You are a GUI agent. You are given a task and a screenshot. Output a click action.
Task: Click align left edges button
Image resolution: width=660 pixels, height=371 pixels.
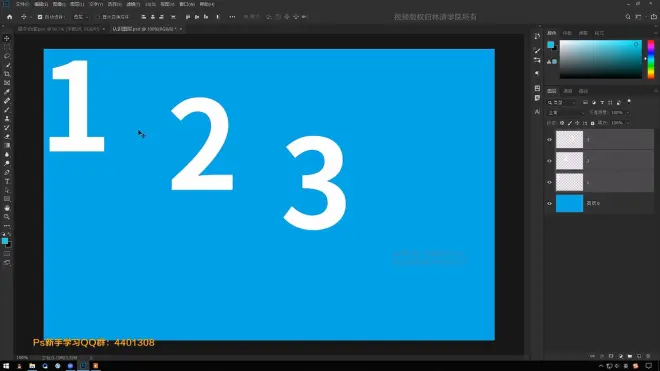(x=144, y=17)
